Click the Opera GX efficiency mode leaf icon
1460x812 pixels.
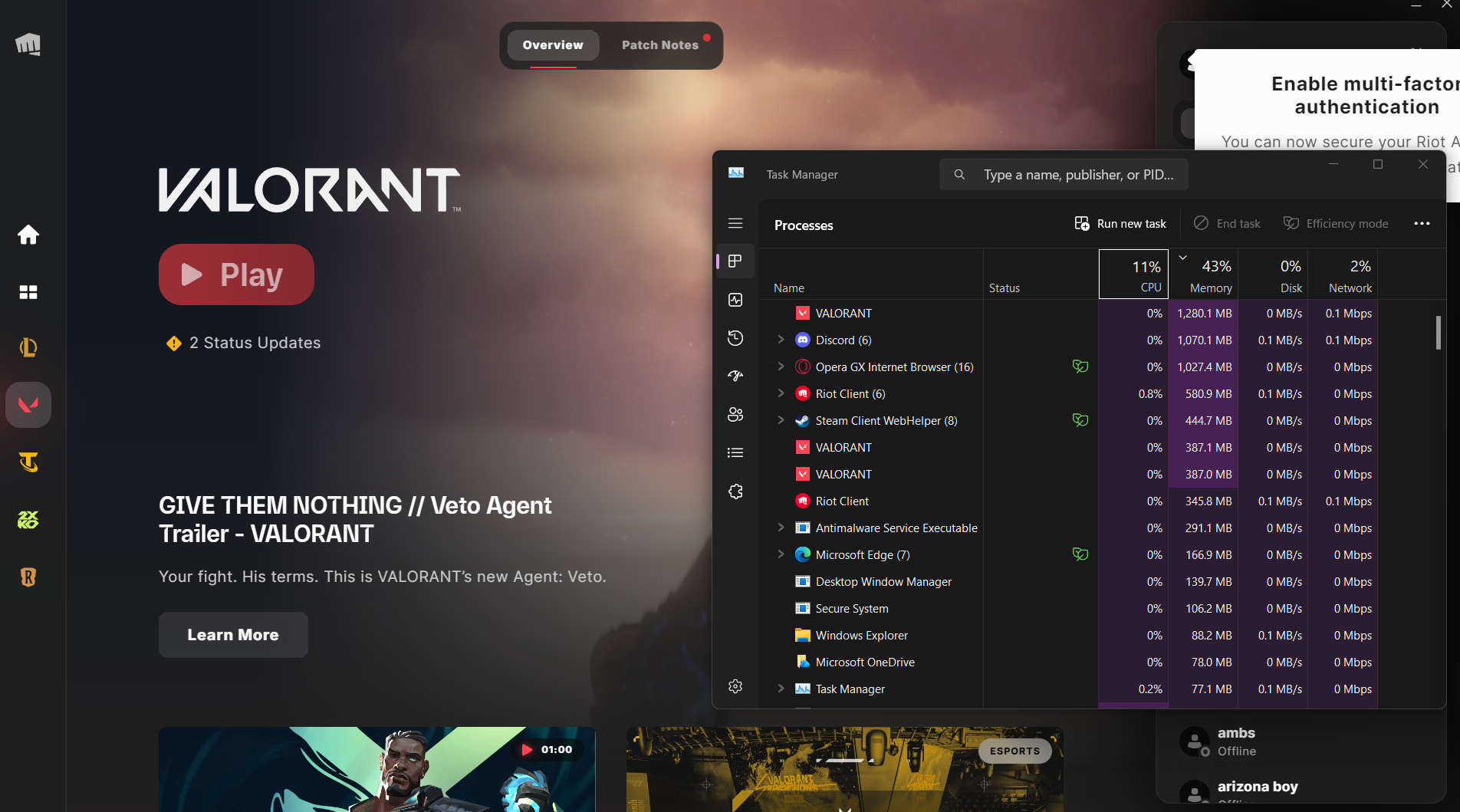click(x=1080, y=367)
